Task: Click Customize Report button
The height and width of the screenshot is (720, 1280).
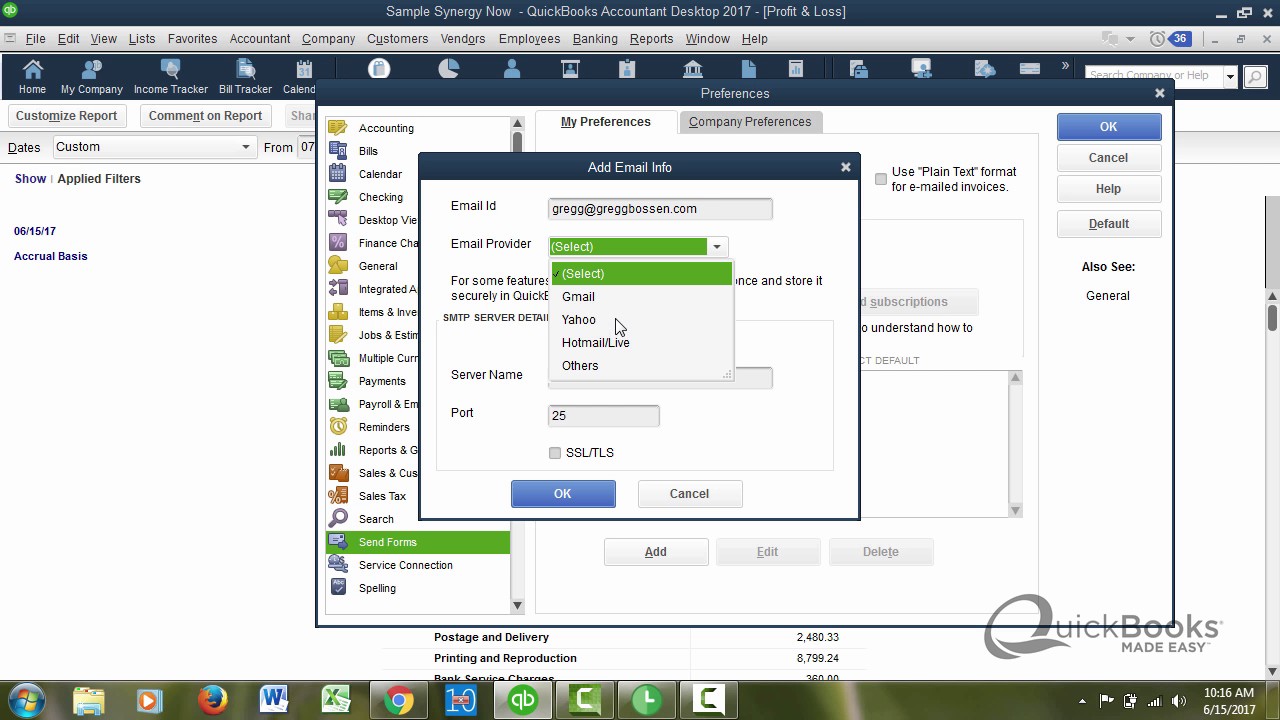Action: click(x=67, y=116)
